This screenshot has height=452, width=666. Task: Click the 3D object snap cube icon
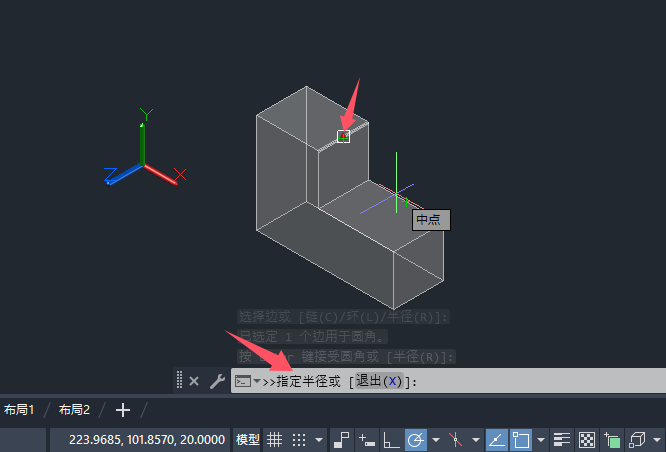(x=637, y=440)
